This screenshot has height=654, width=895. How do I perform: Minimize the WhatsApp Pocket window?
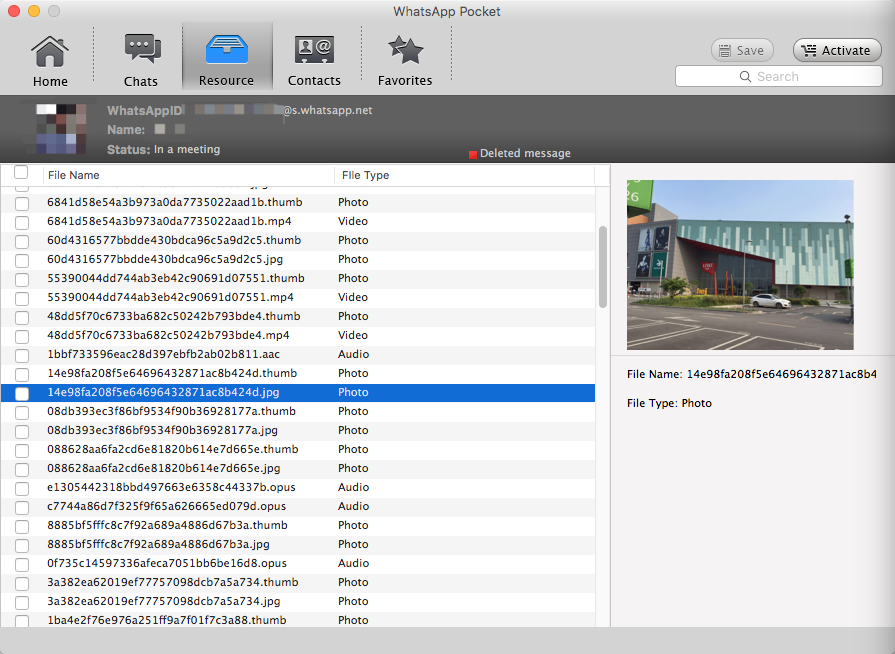coord(34,11)
